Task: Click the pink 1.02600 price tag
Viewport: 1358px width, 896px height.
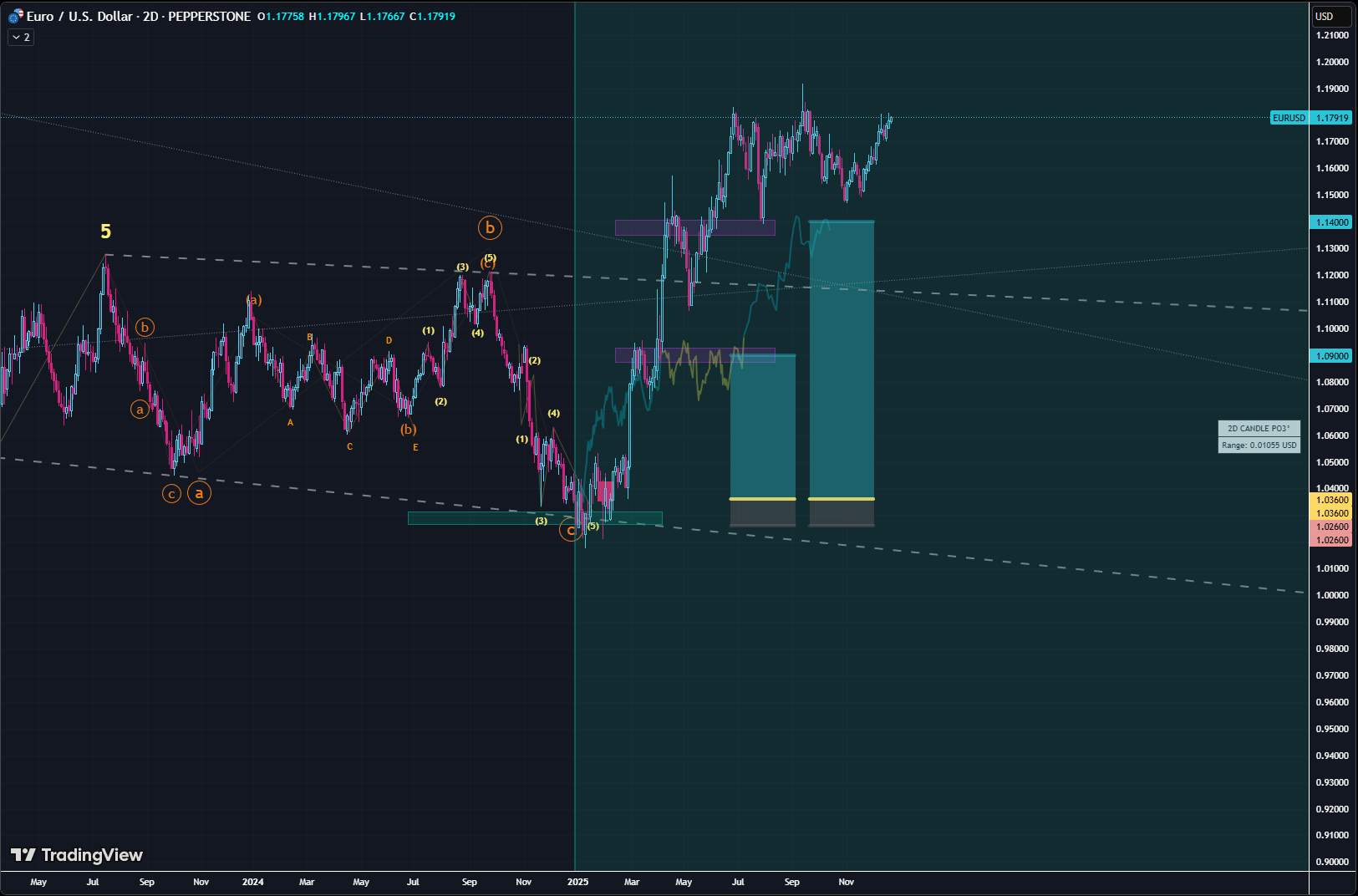Action: pyautogui.click(x=1332, y=527)
